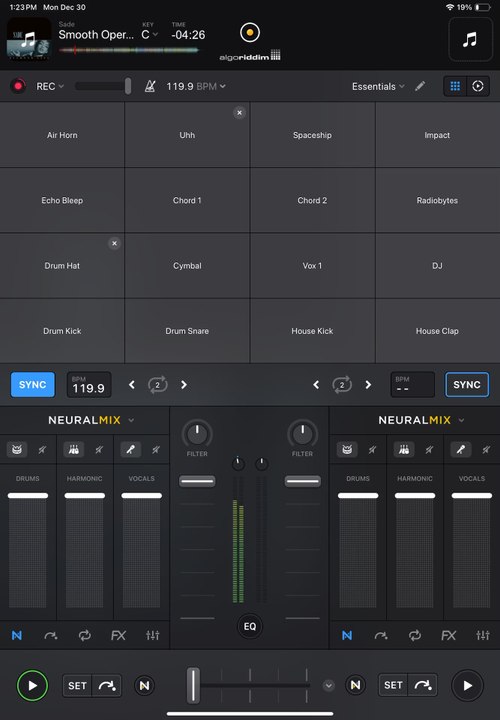Screen dimensions: 500x720
Task: Click left deck SET cue button
Action: [x=77, y=686]
